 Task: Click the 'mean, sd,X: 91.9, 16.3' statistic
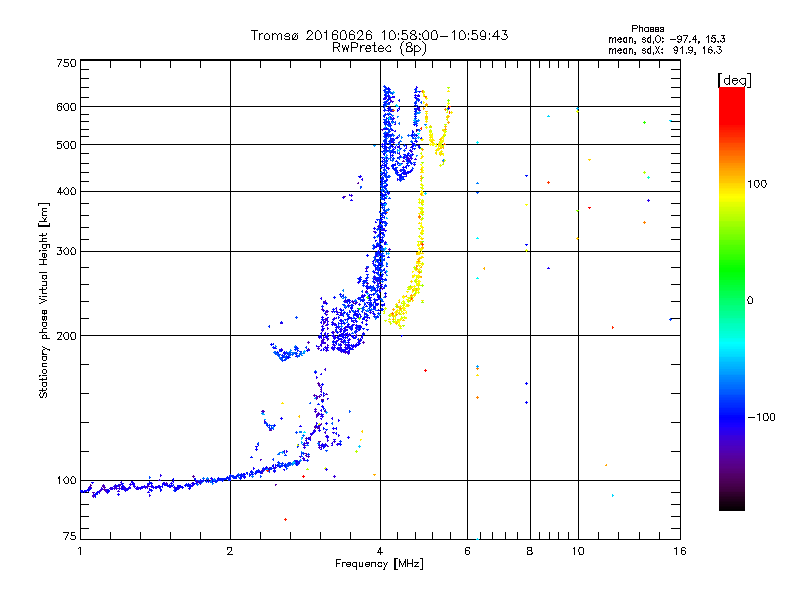coord(665,50)
